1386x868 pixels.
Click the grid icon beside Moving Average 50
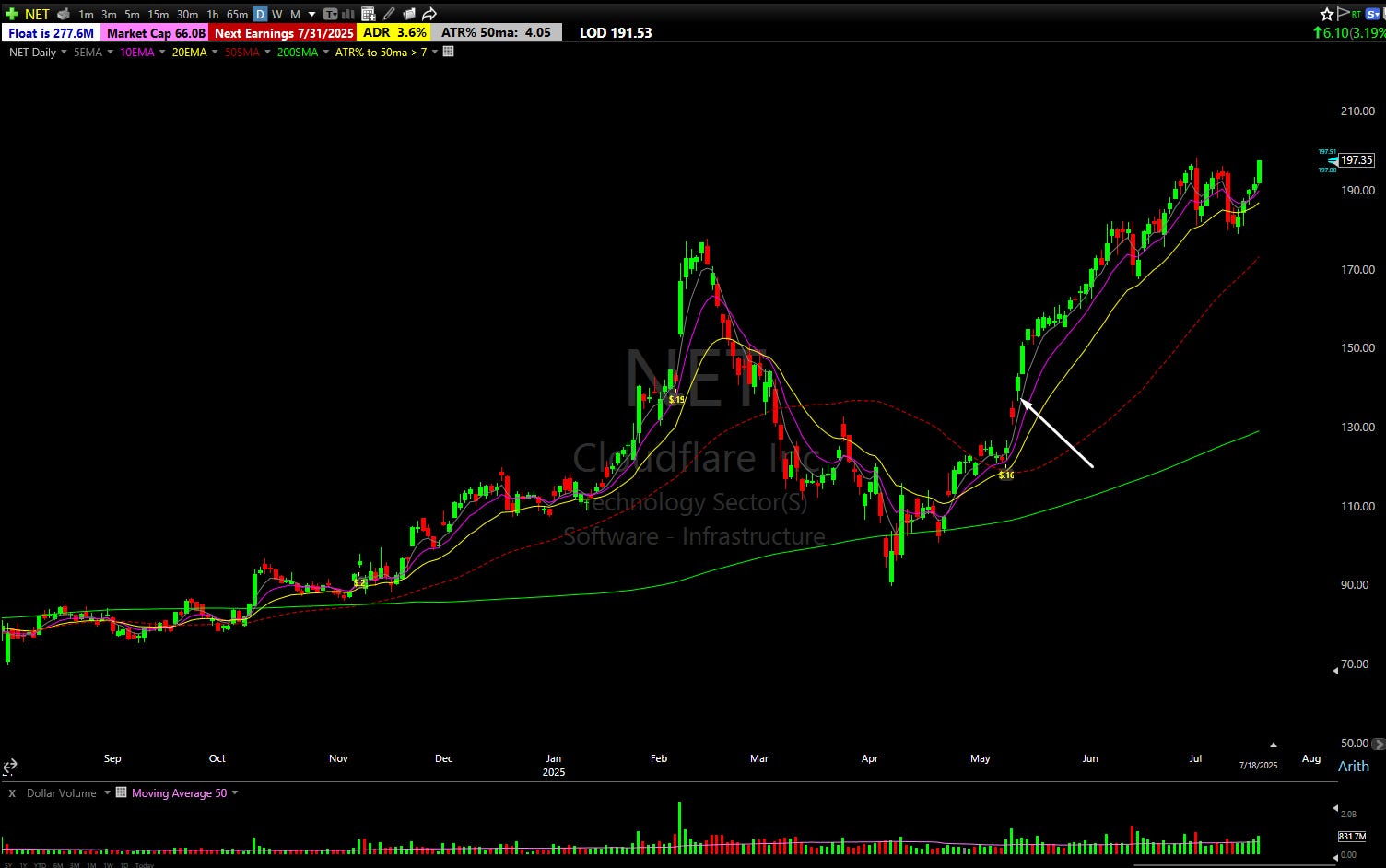click(121, 792)
